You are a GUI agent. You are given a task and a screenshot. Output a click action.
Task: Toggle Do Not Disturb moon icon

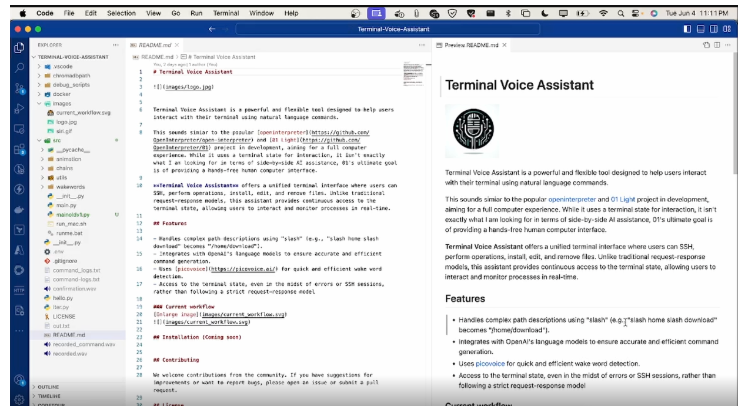(545, 13)
